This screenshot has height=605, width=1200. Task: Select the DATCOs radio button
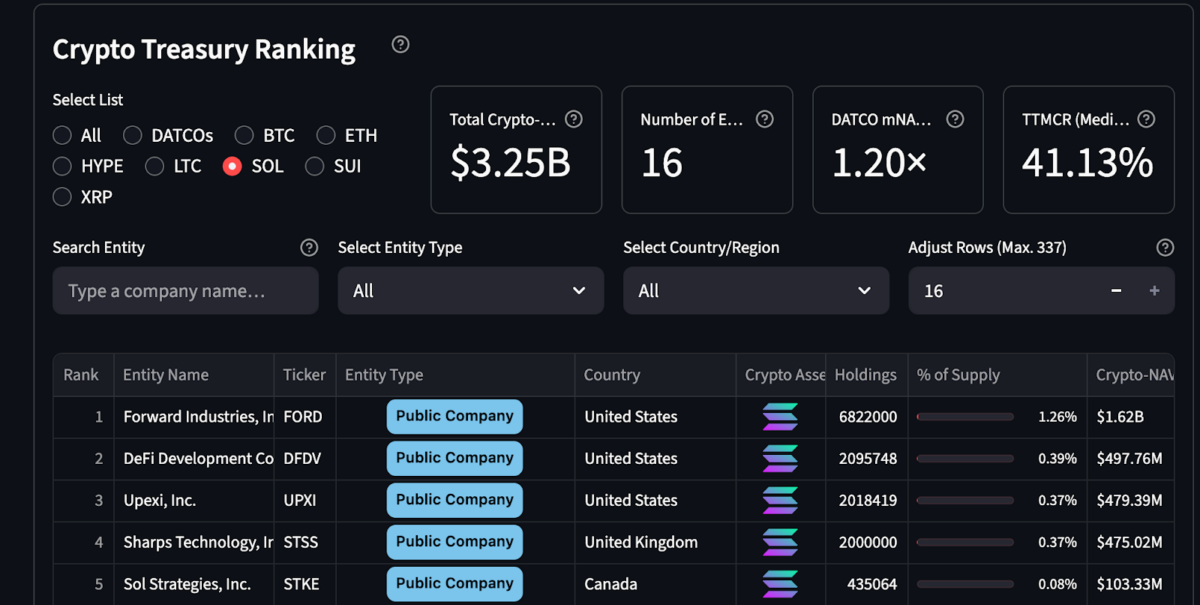tap(133, 135)
